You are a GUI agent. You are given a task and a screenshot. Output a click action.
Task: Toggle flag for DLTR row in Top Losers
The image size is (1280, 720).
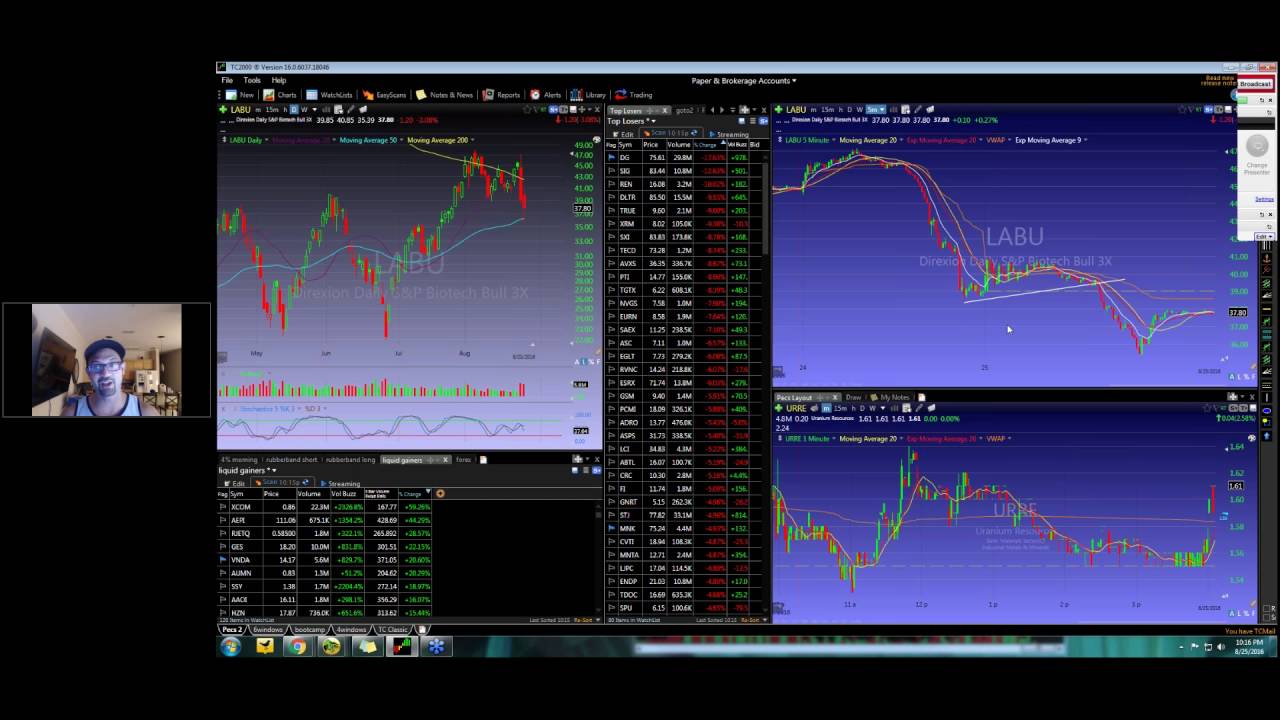[x=612, y=197]
